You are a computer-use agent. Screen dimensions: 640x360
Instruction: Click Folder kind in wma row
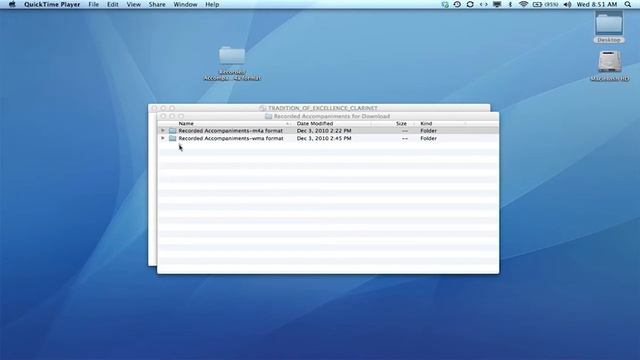click(x=429, y=138)
